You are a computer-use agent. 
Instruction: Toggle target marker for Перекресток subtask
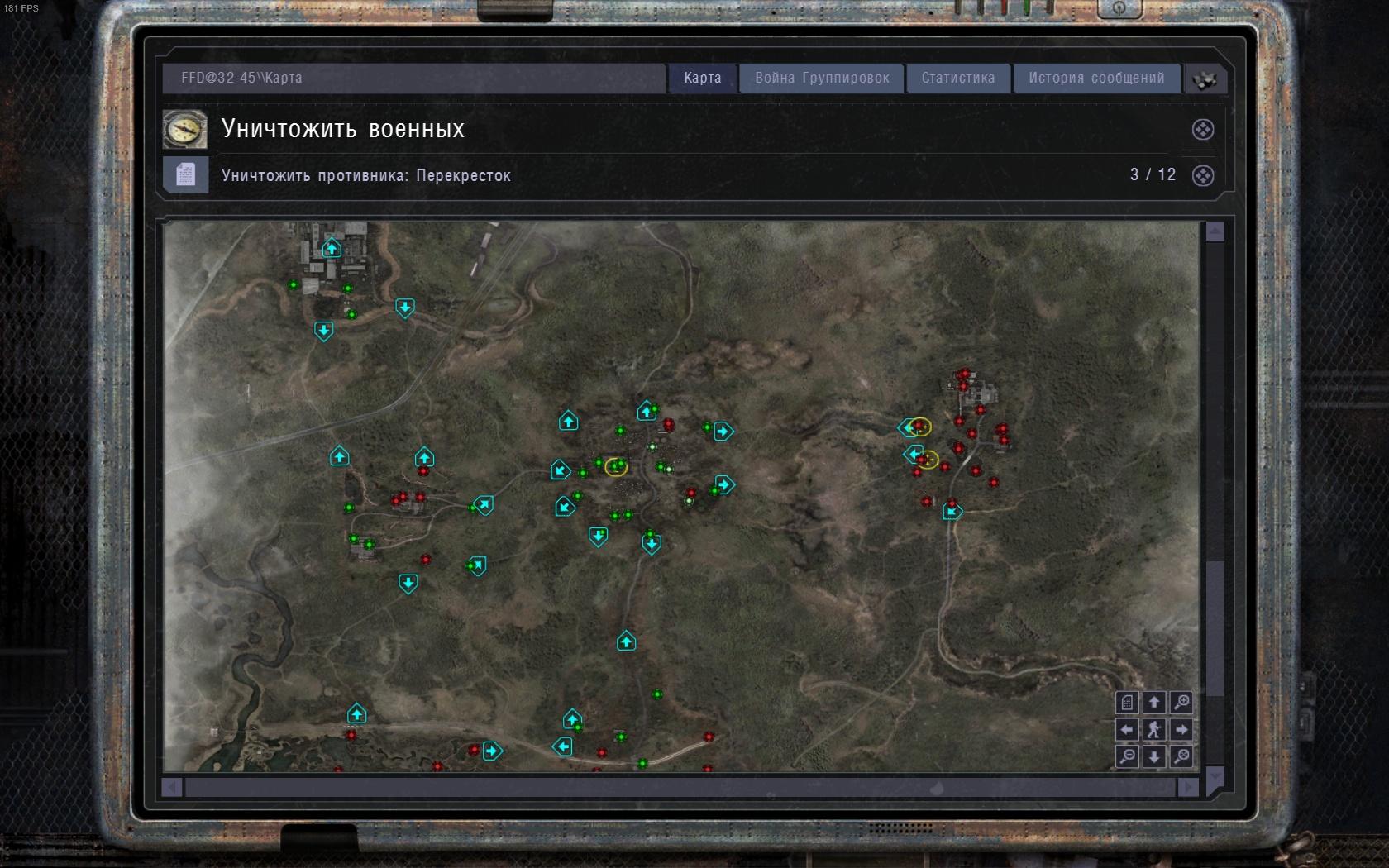[1203, 175]
